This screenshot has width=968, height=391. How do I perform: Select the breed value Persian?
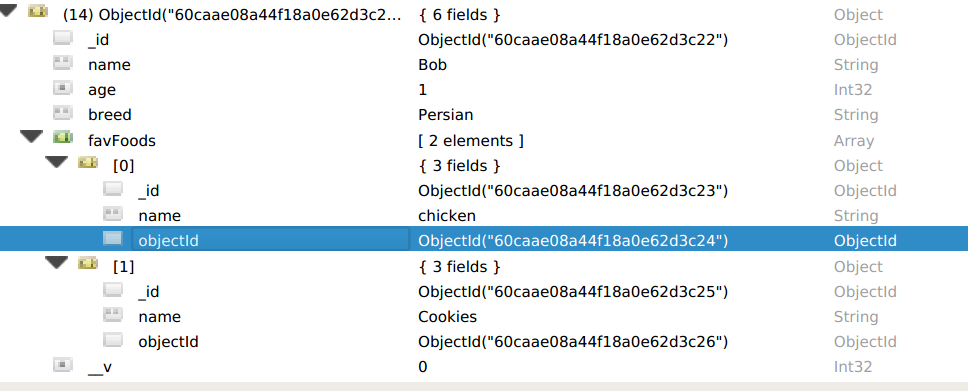point(446,115)
